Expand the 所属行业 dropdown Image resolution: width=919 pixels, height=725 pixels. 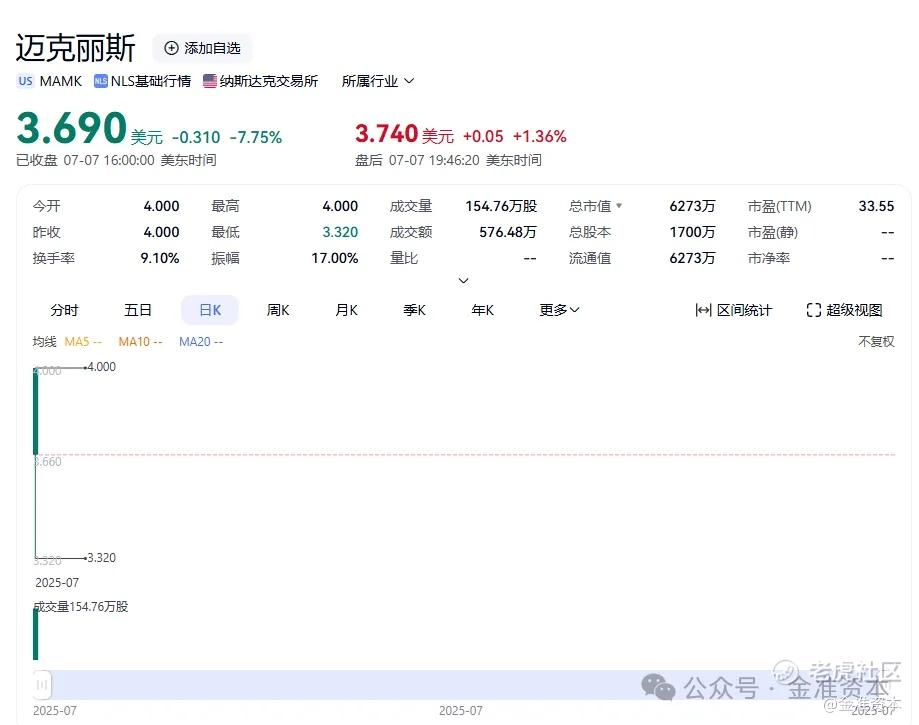click(378, 81)
